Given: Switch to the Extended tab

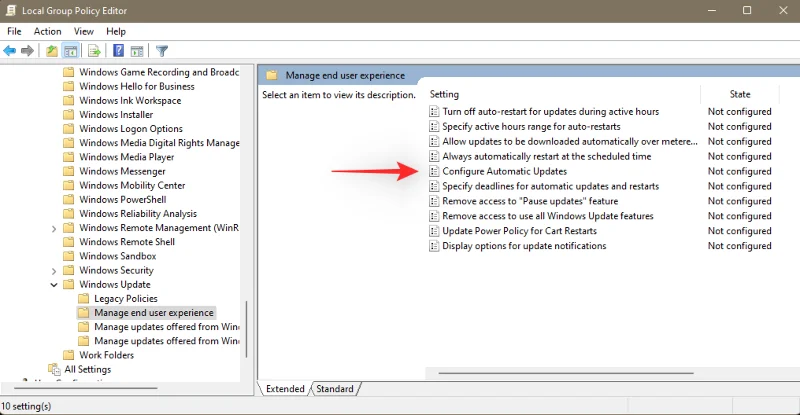Looking at the screenshot, I should coord(285,389).
